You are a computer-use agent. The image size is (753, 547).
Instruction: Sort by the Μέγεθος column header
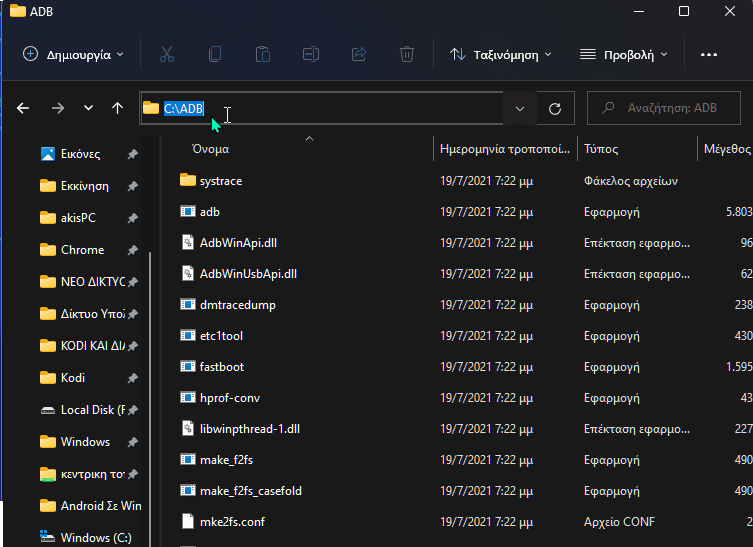coord(727,149)
